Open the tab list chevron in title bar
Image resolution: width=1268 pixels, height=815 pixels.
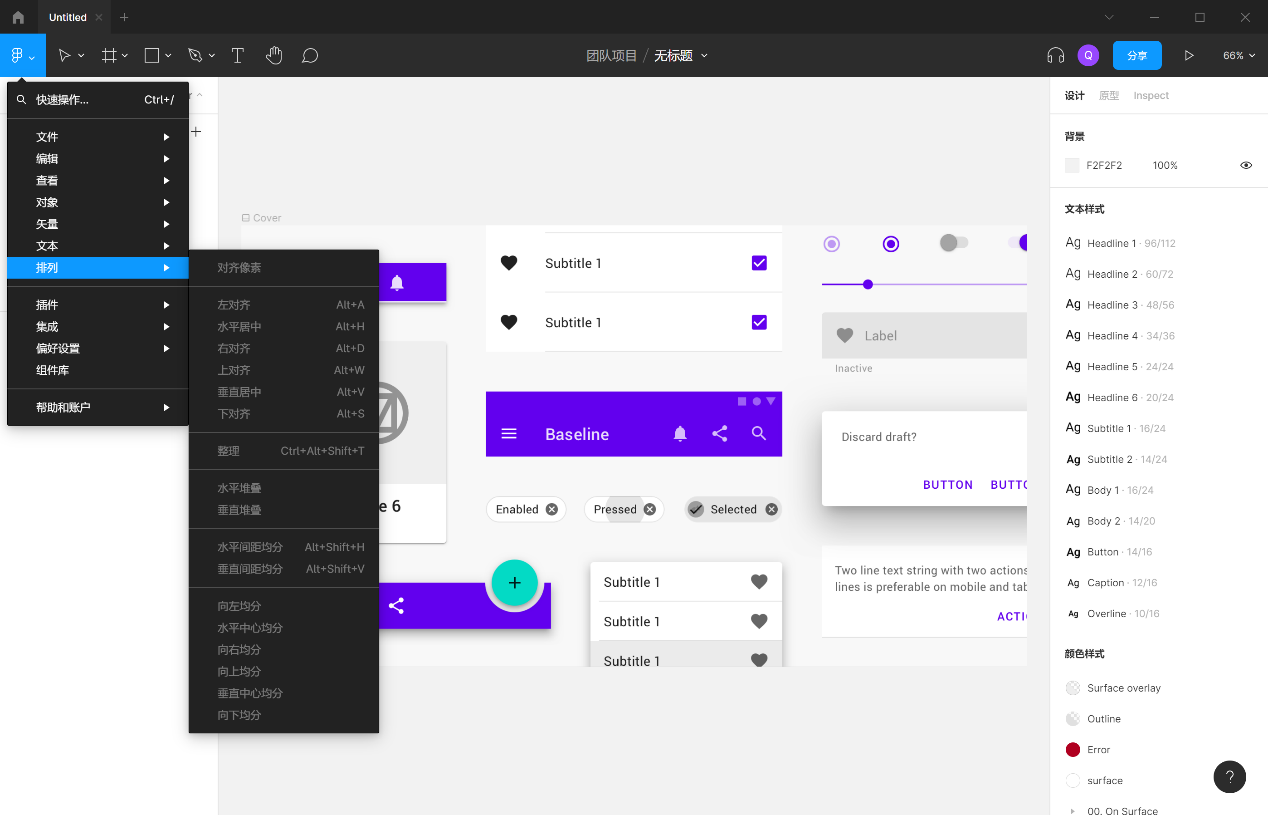click(x=1109, y=17)
